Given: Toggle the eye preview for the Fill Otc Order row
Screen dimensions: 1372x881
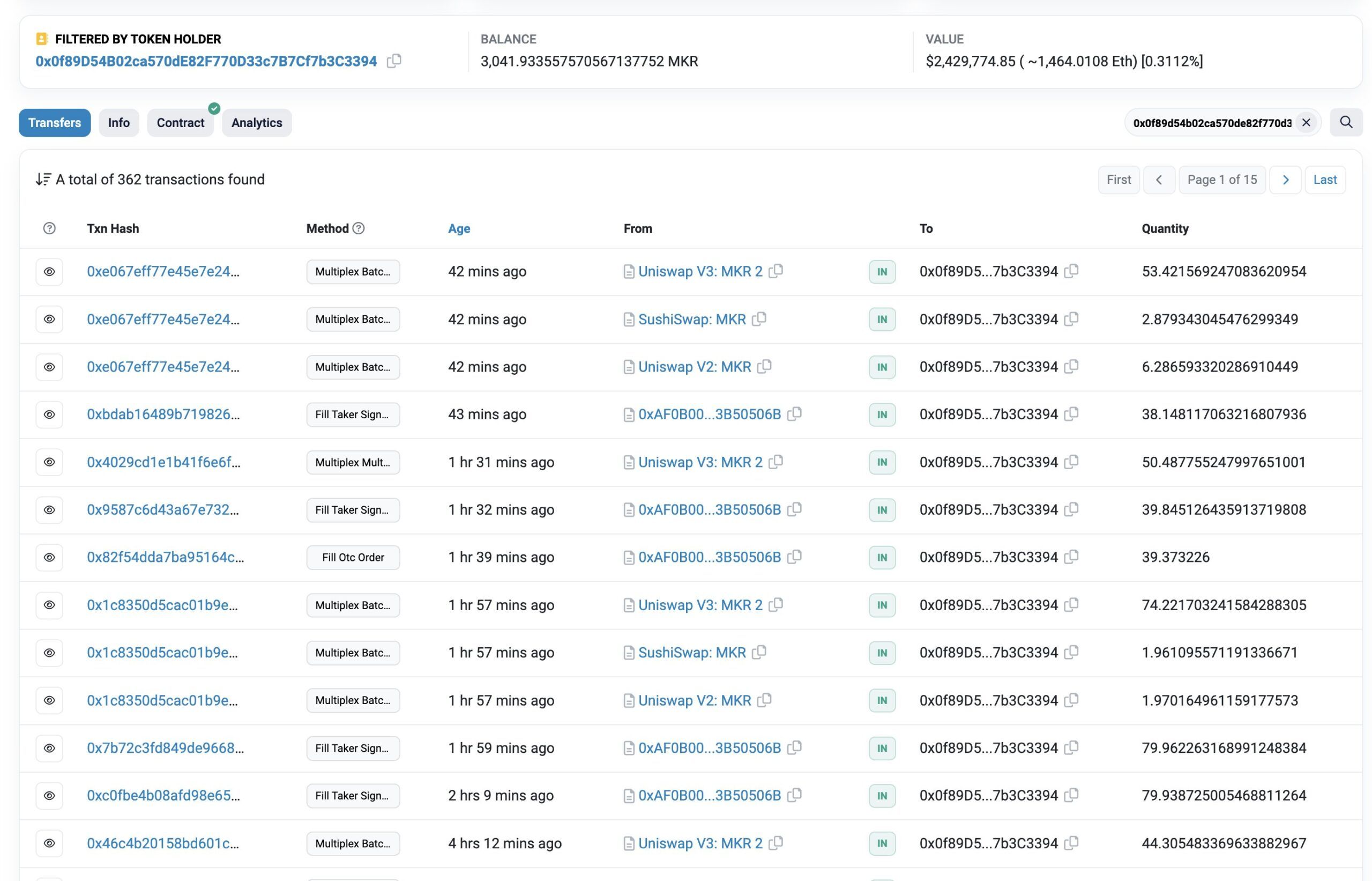Looking at the screenshot, I should [x=49, y=557].
